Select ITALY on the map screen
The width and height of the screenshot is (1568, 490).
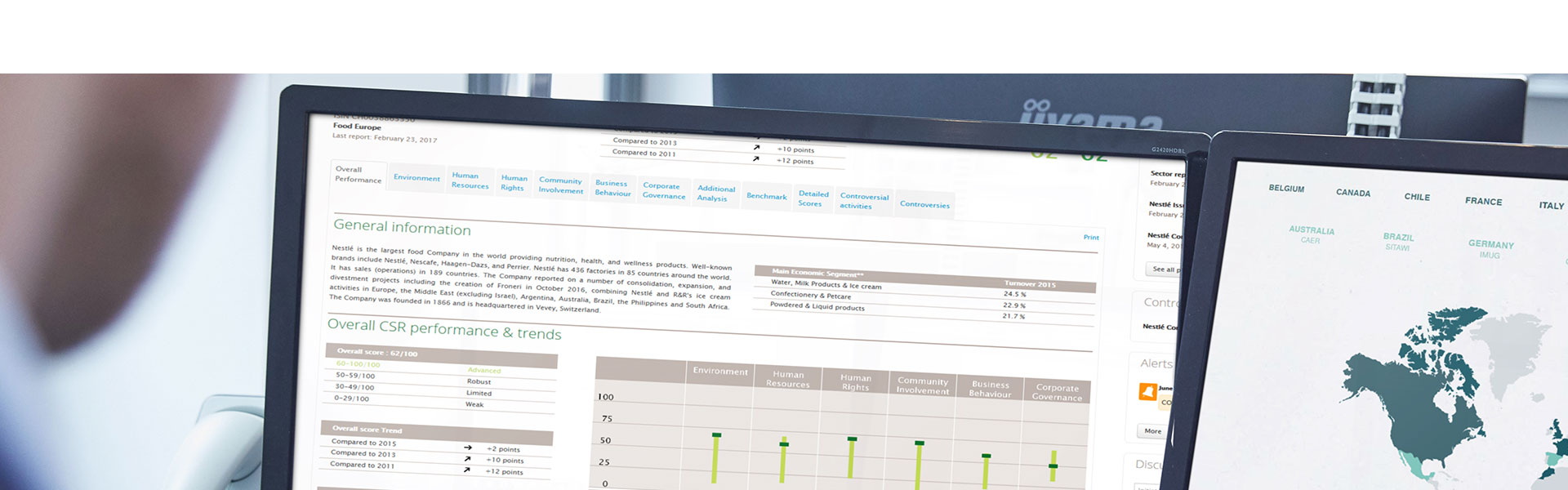pos(1552,206)
